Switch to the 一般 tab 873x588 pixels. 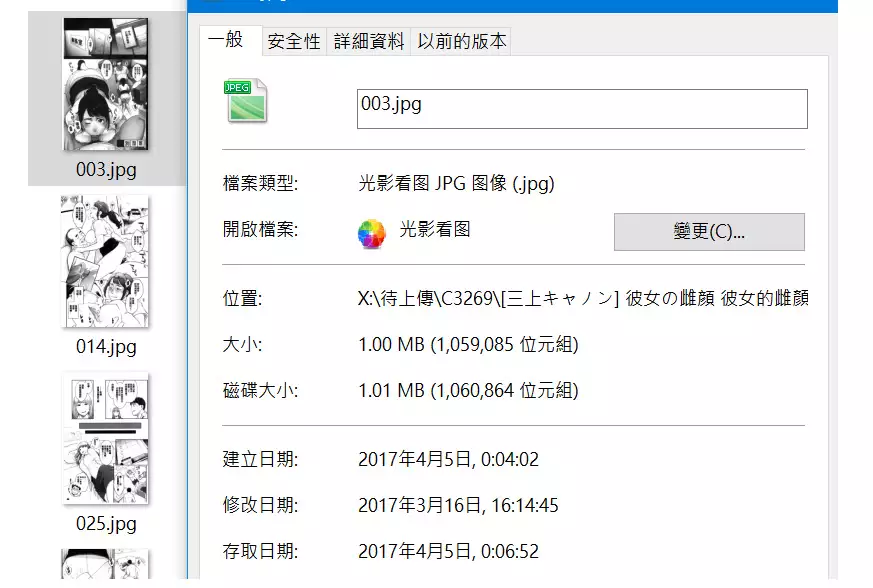click(x=229, y=40)
